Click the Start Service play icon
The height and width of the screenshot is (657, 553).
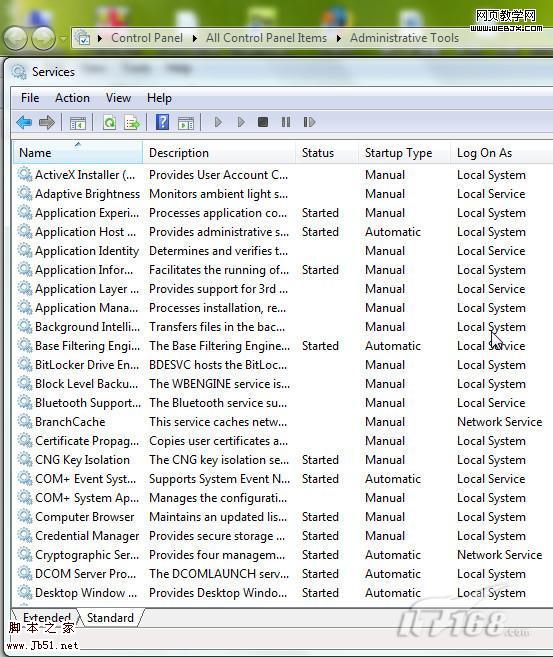tap(218, 122)
